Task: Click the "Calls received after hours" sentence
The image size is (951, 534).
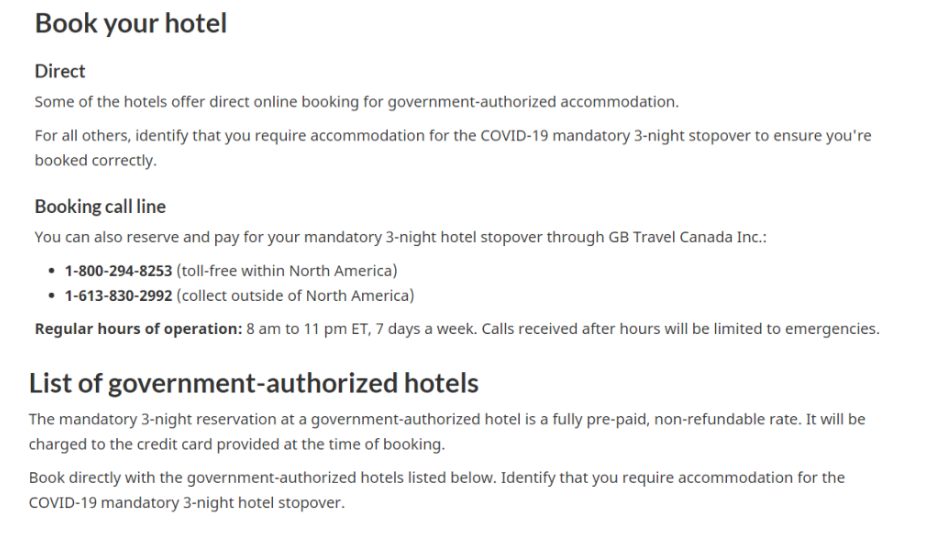Action: (x=680, y=329)
